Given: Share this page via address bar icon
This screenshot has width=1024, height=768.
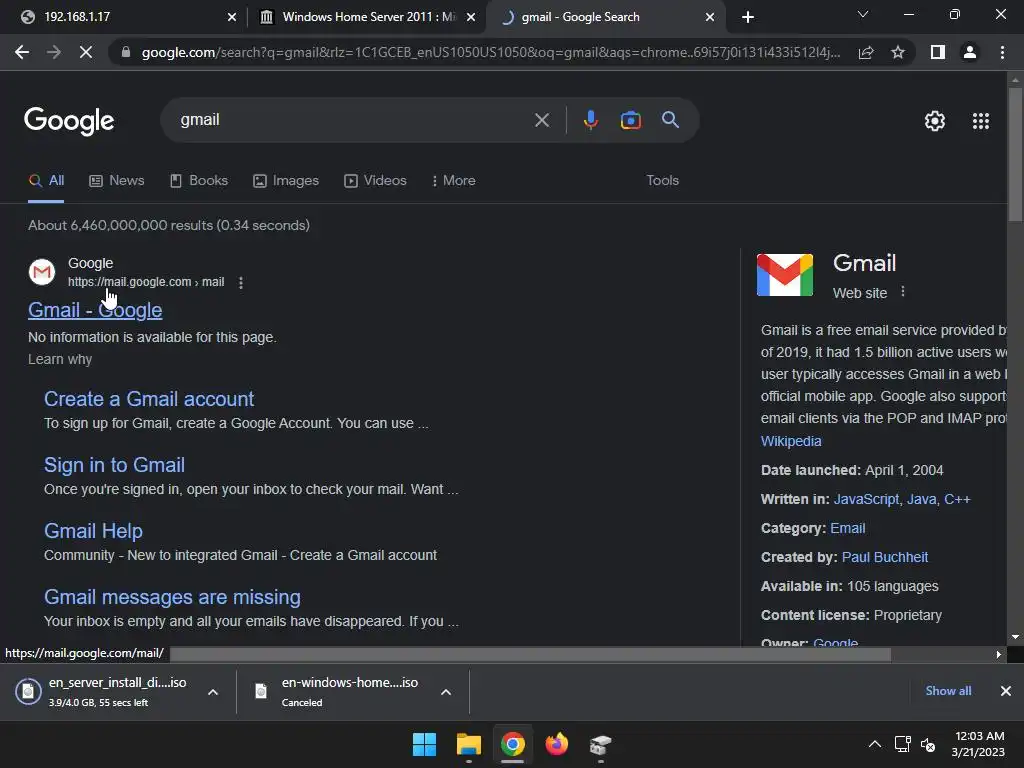Looking at the screenshot, I should pyautogui.click(x=866, y=52).
